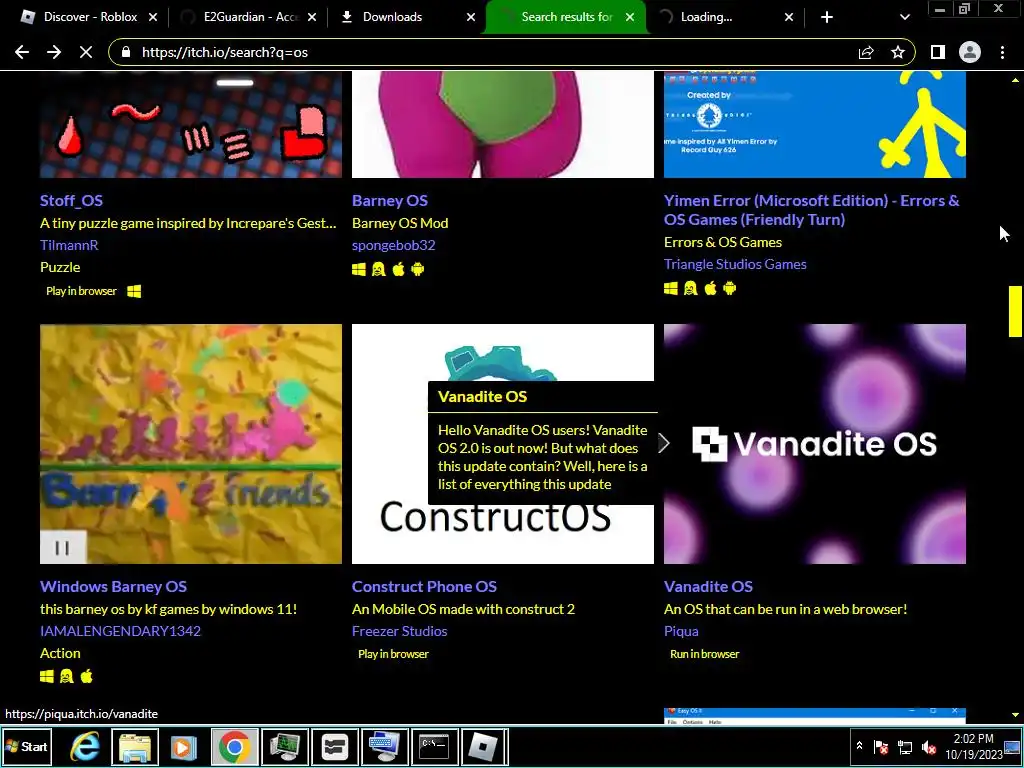Click Vanadite OS 'Run in browser' label
Image resolution: width=1024 pixels, height=768 pixels.
(x=705, y=654)
